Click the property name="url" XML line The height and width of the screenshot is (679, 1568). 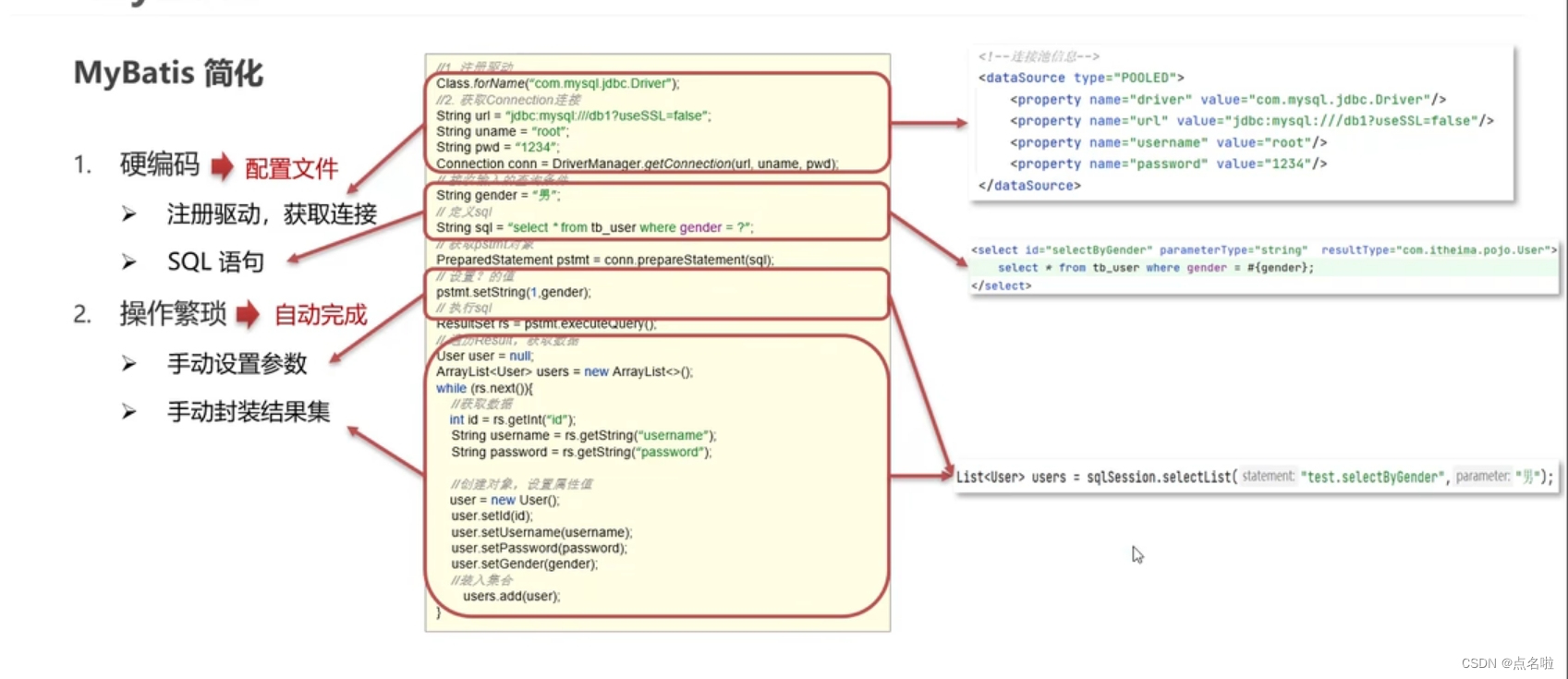coord(1251,121)
